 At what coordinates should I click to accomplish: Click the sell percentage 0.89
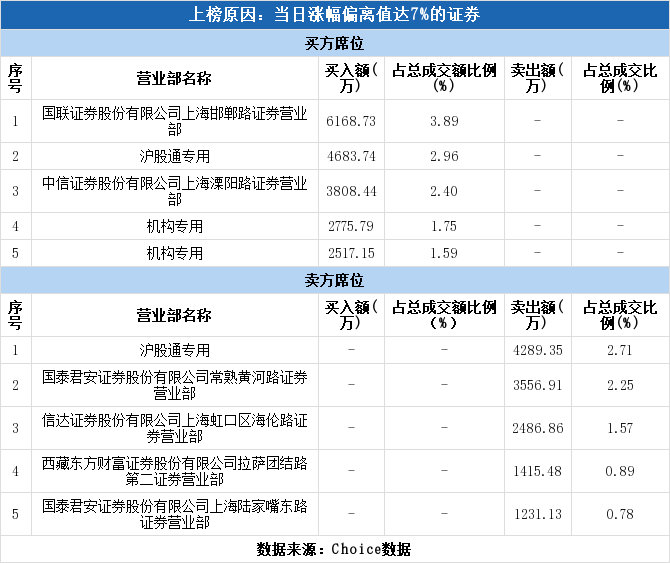(620, 472)
